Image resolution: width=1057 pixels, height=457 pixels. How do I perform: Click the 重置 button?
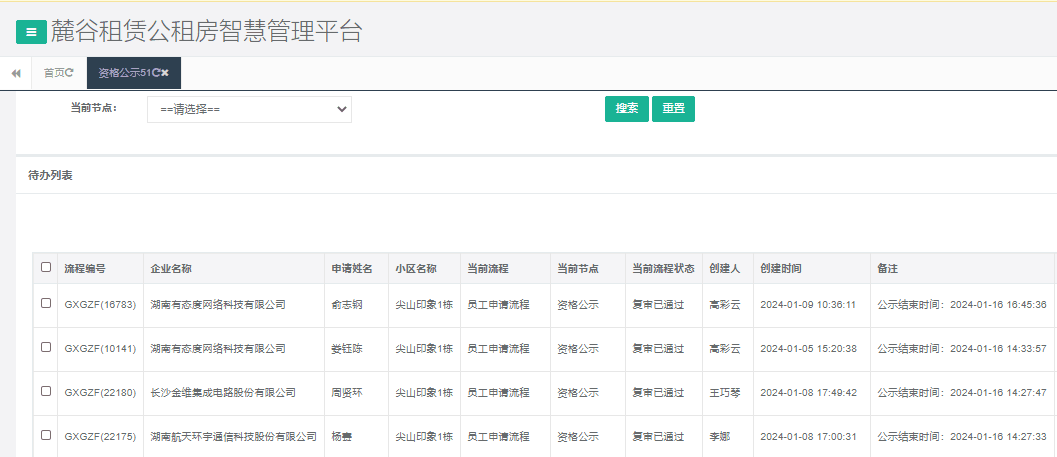coord(673,109)
